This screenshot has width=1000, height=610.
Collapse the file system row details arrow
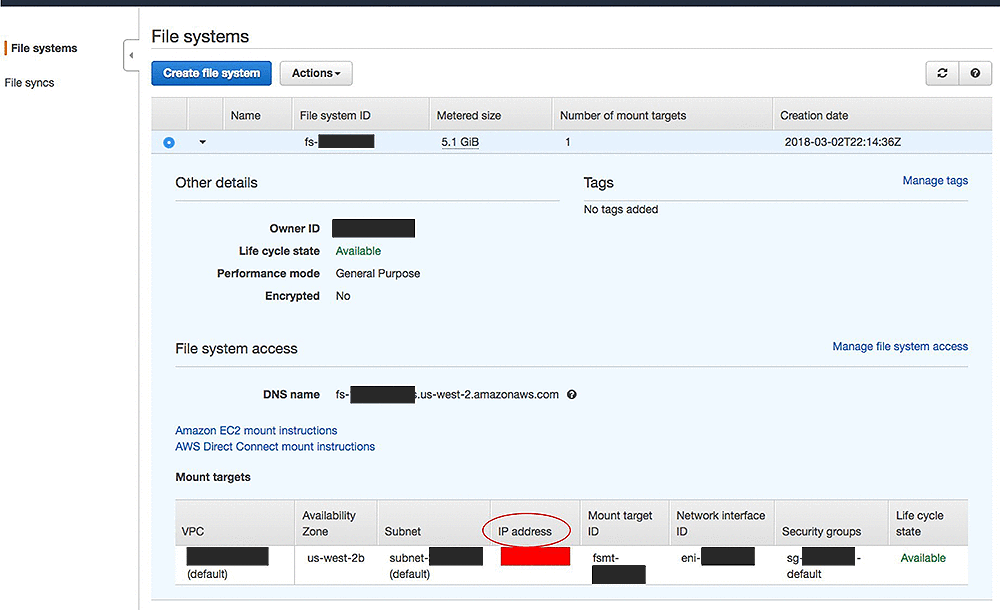pos(203,142)
